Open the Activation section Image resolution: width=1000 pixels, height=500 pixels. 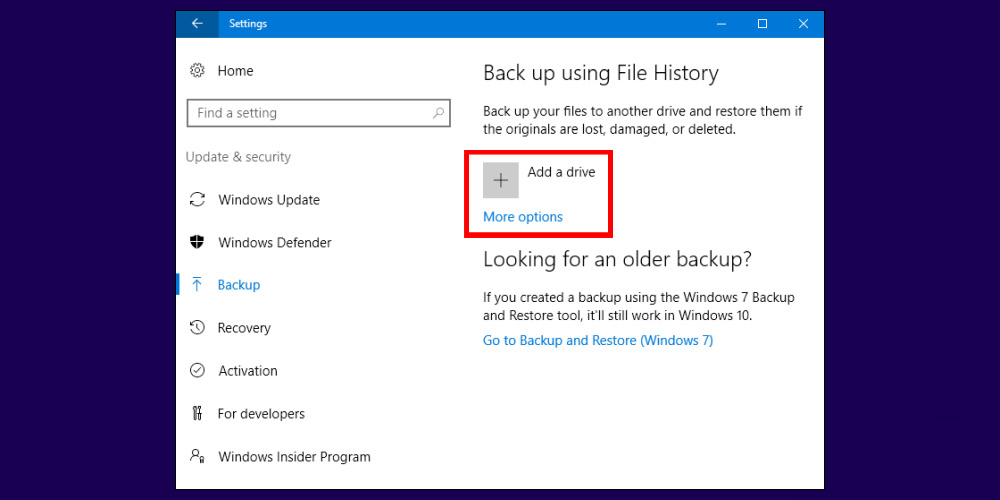pyautogui.click(x=248, y=371)
